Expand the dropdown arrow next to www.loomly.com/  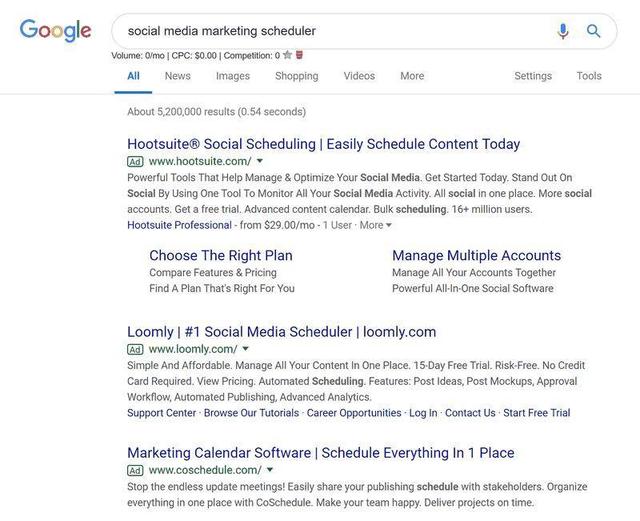[245, 349]
